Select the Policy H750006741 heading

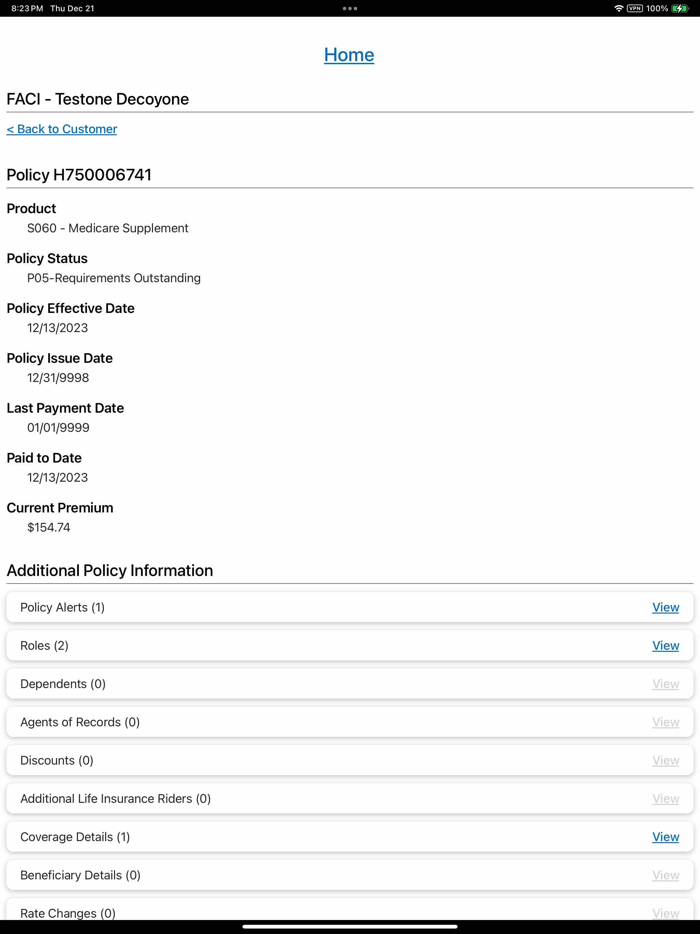[x=78, y=174]
